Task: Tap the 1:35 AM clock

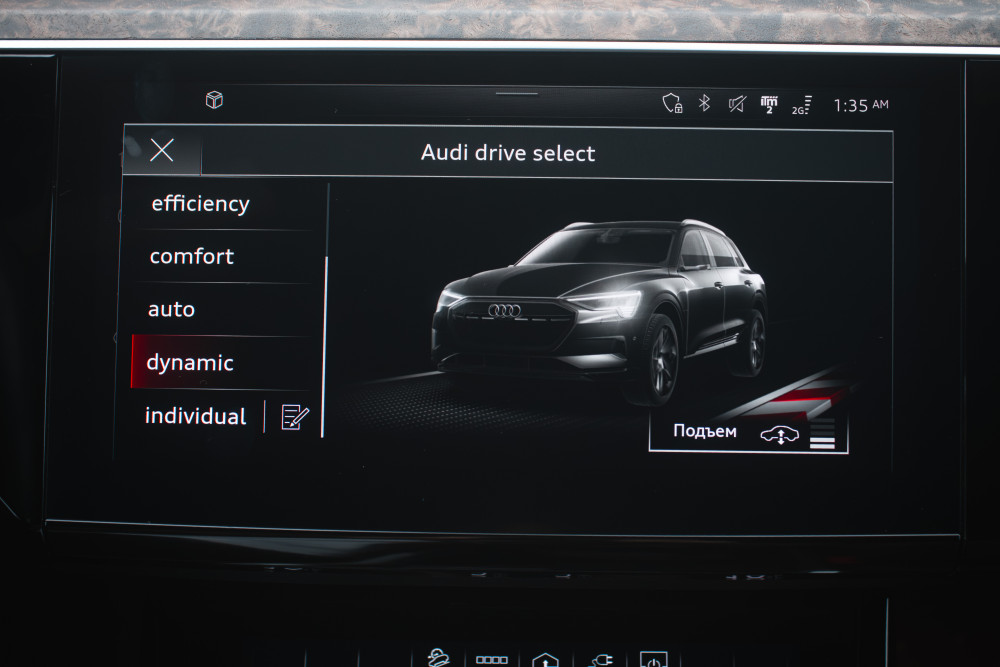Action: pos(861,105)
